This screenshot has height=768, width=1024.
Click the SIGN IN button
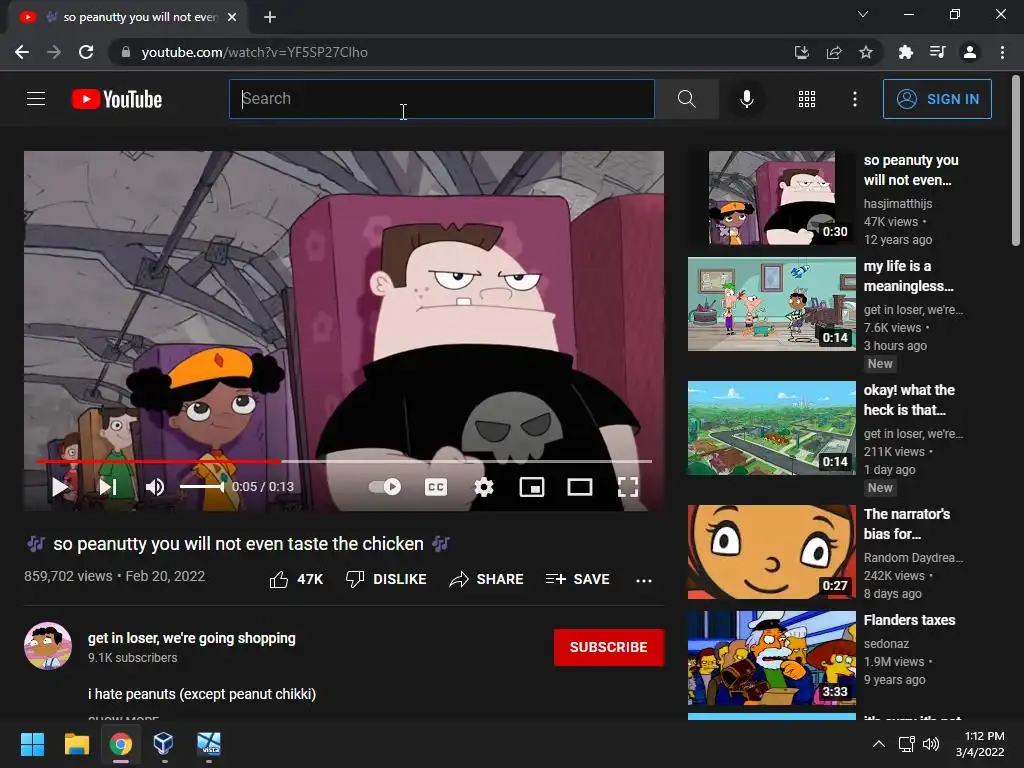pyautogui.click(x=937, y=99)
